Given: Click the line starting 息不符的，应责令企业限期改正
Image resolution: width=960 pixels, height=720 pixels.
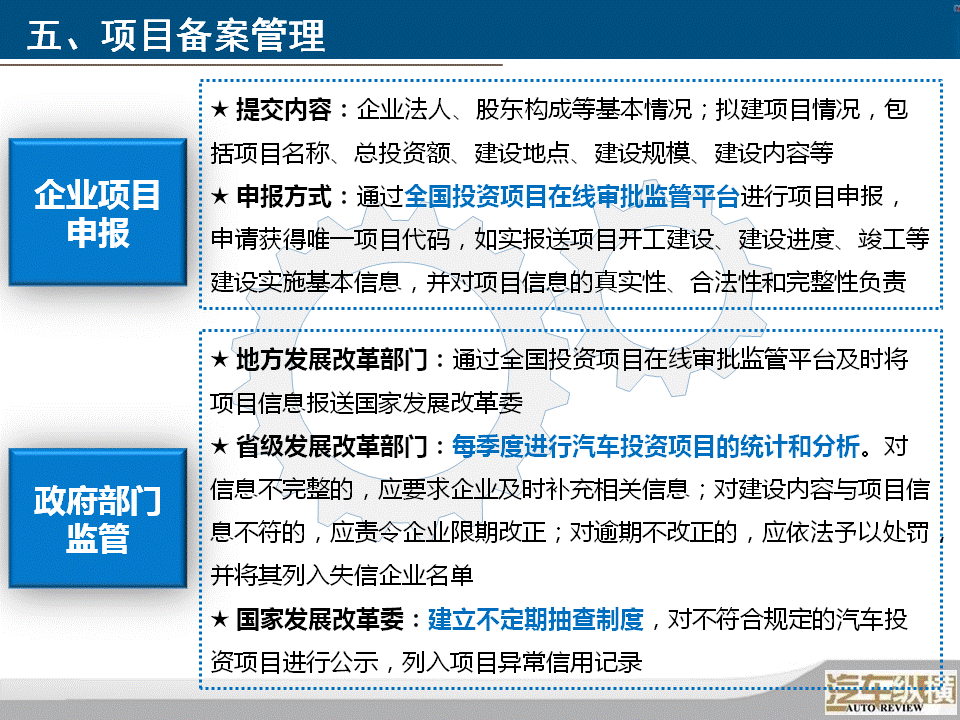Looking at the screenshot, I should 576,533.
